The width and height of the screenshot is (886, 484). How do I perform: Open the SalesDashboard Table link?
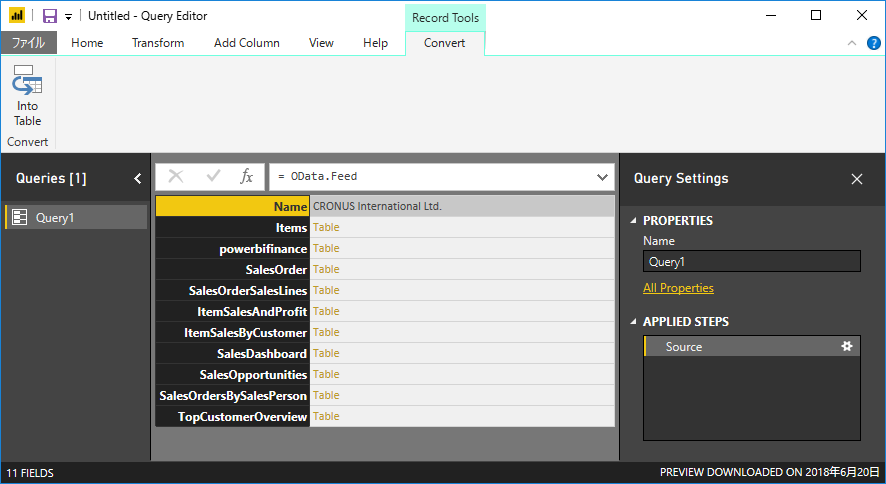coord(326,353)
